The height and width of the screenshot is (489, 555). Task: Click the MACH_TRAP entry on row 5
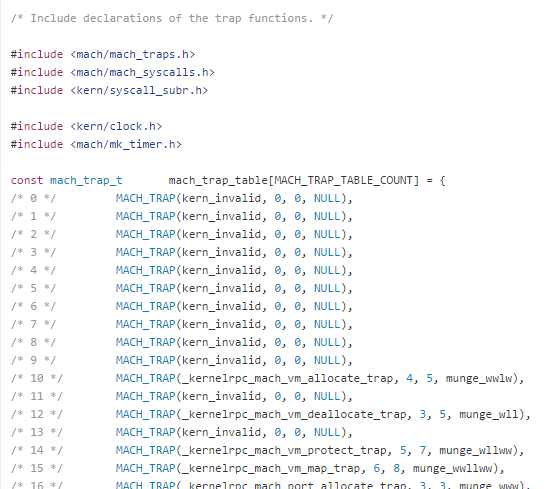coord(234,288)
